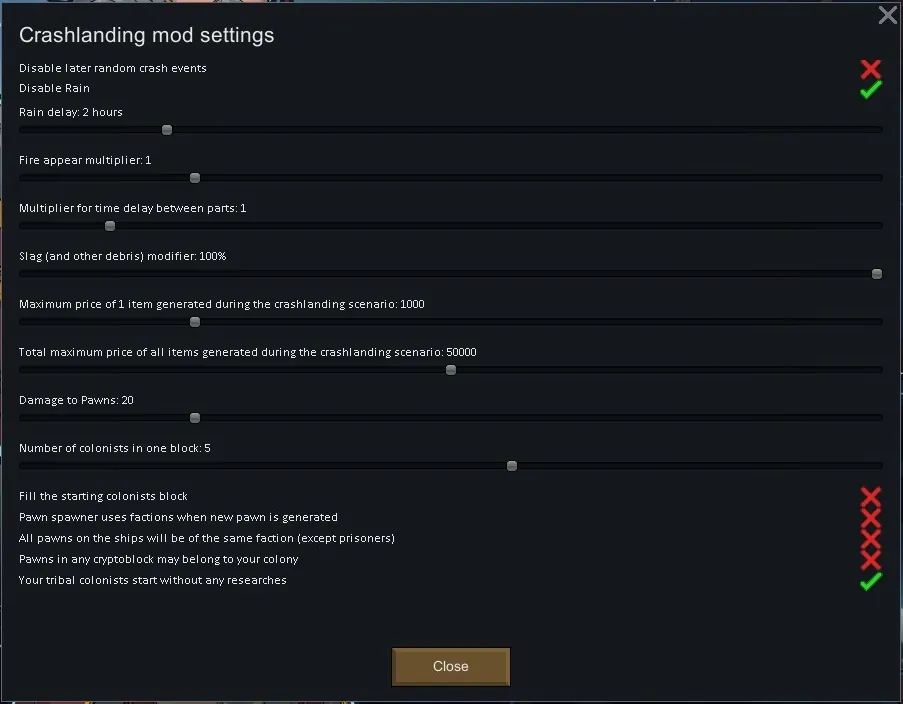The height and width of the screenshot is (704, 903).
Task: Close the settings window with X icon
Action: click(x=887, y=15)
